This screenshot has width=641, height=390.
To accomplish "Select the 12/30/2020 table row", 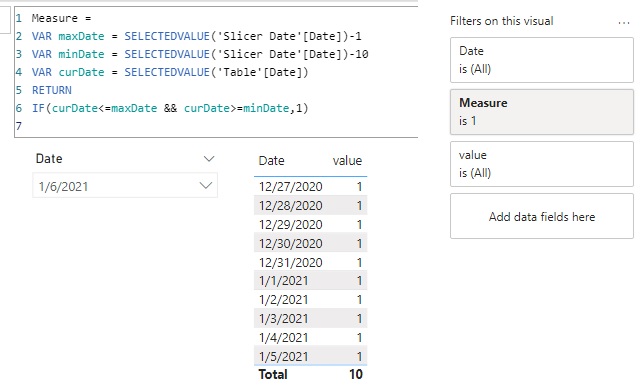I will click(311, 243).
